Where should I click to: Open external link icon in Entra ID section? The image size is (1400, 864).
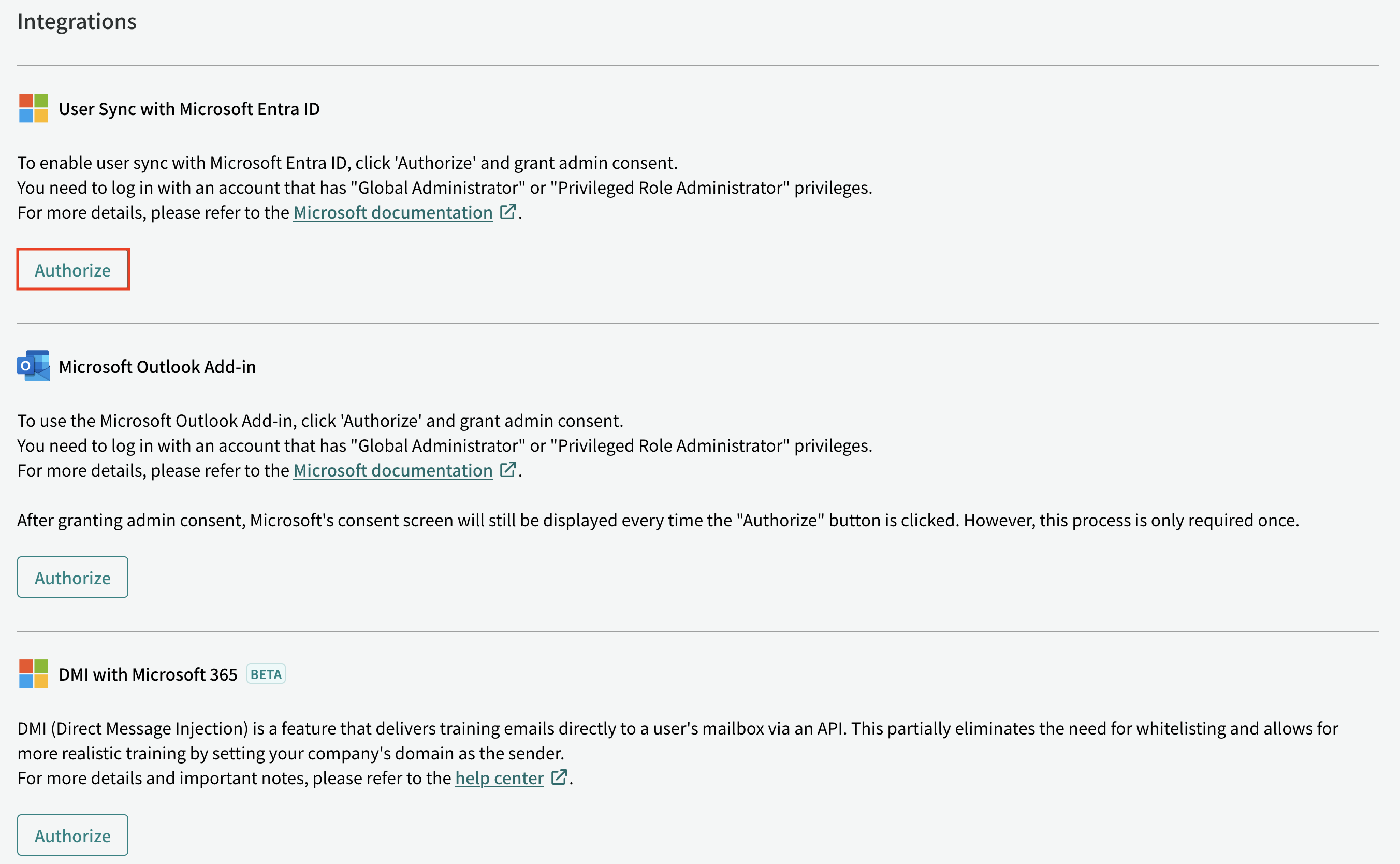tap(508, 212)
